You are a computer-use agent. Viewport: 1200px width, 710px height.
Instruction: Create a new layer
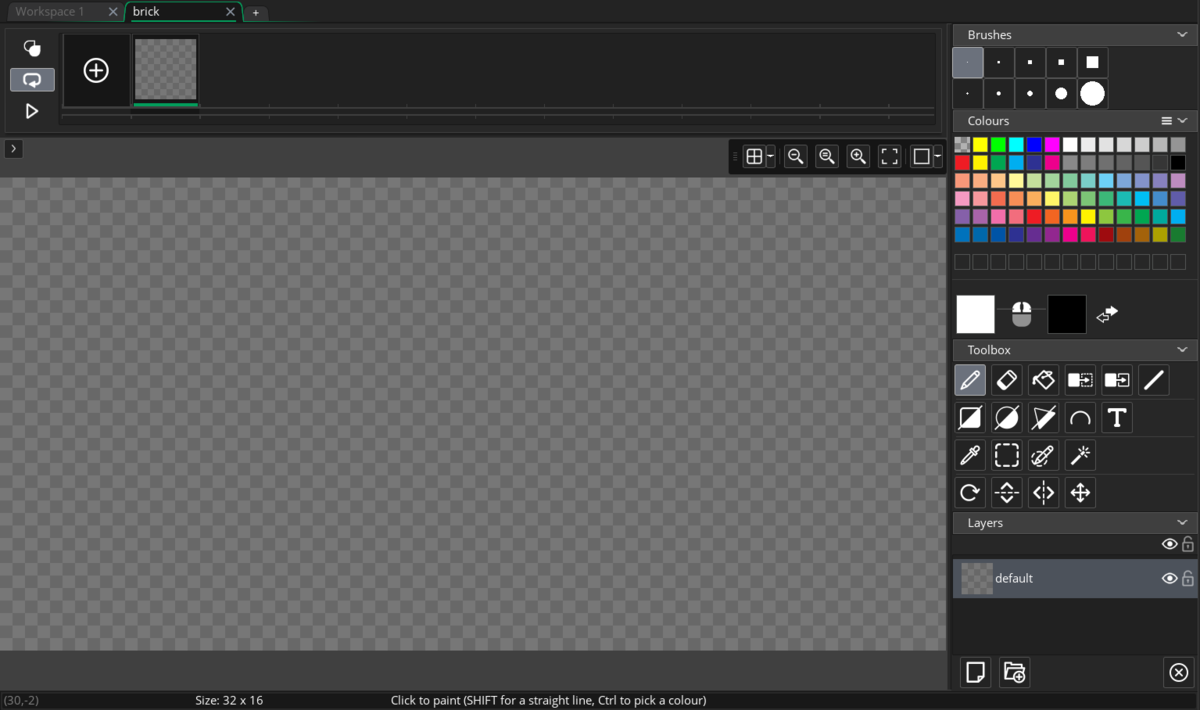click(976, 672)
